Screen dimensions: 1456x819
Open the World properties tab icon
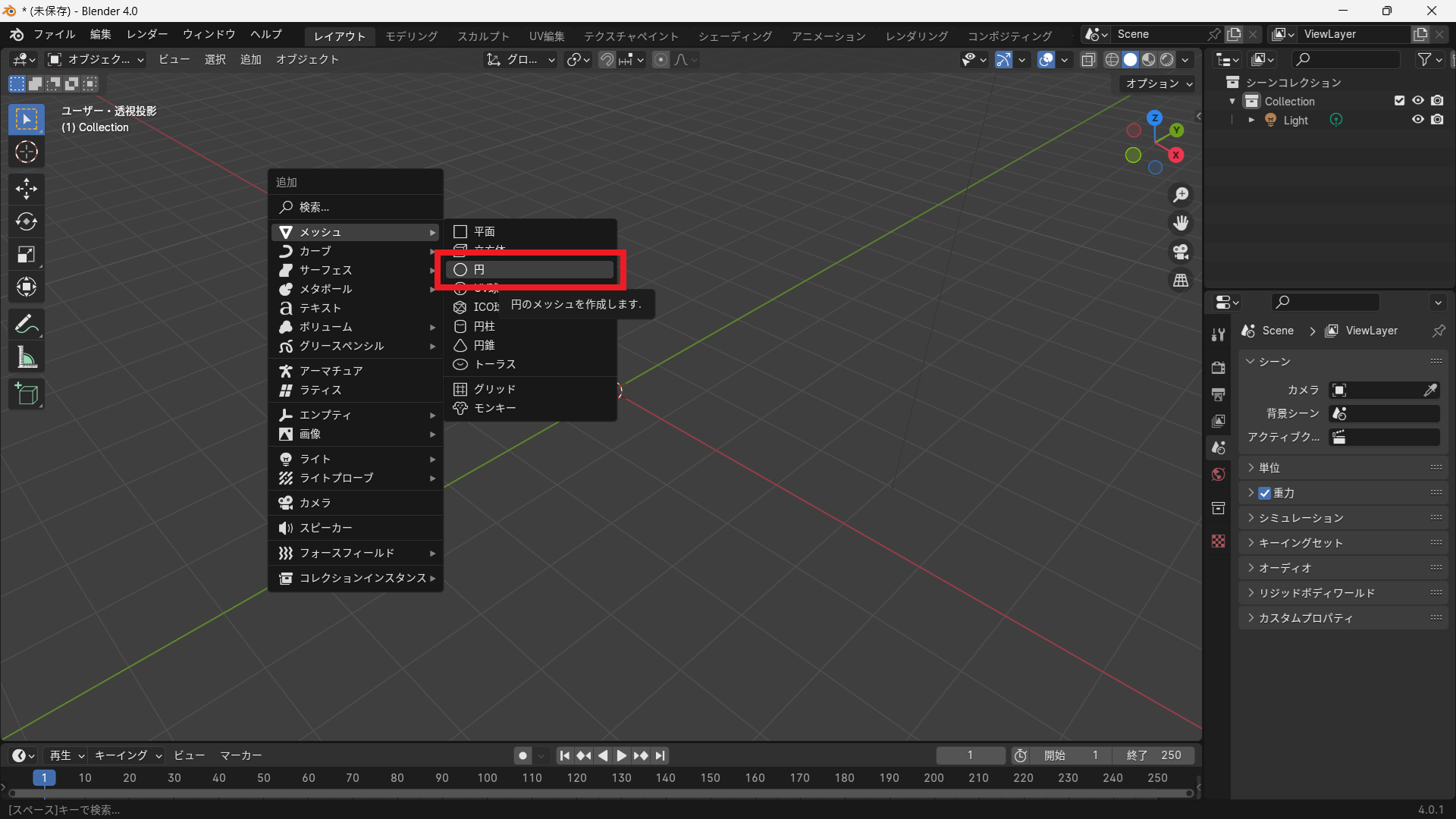pos(1218,475)
